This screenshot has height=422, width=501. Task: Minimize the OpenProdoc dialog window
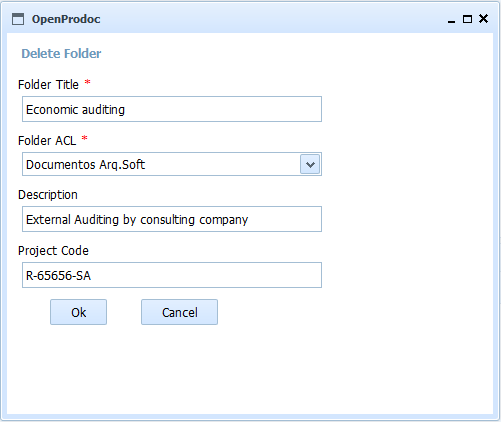(x=451, y=20)
